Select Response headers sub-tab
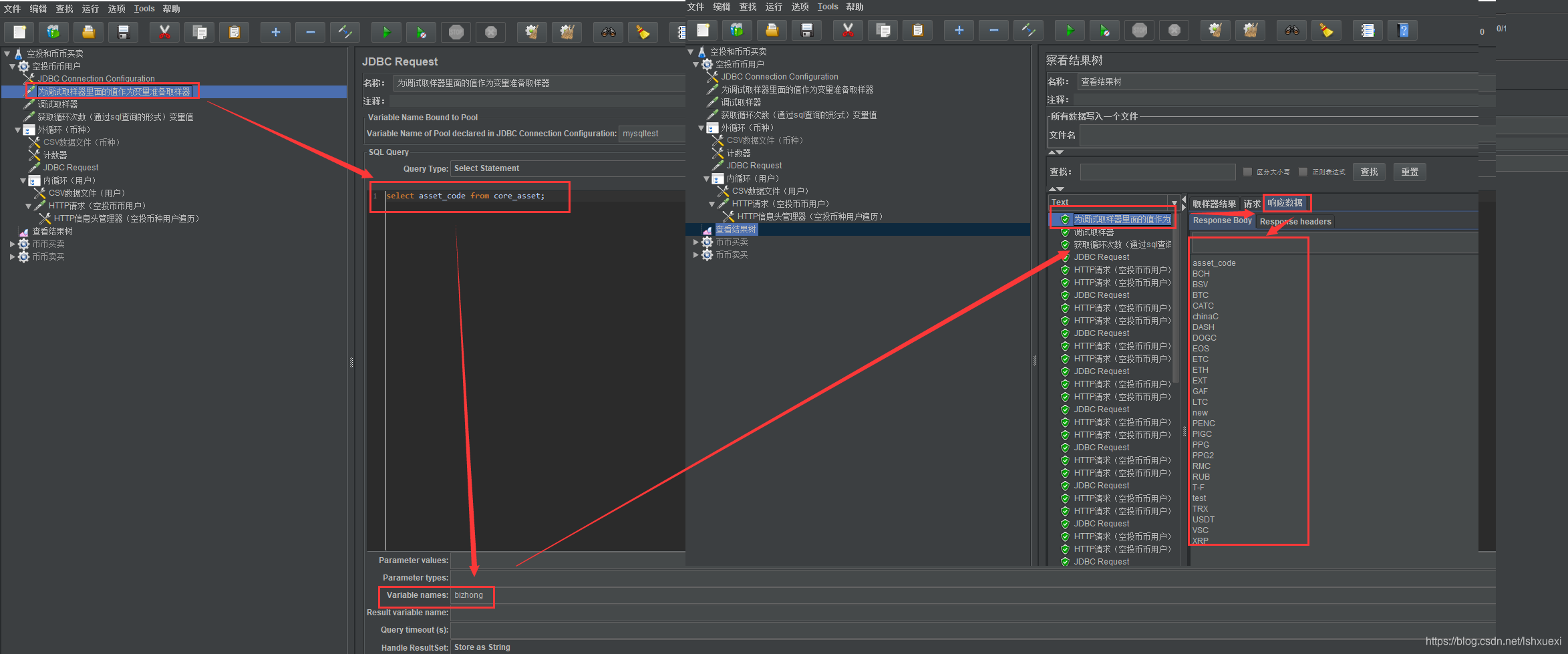This screenshot has height=654, width=1568. point(1295,221)
